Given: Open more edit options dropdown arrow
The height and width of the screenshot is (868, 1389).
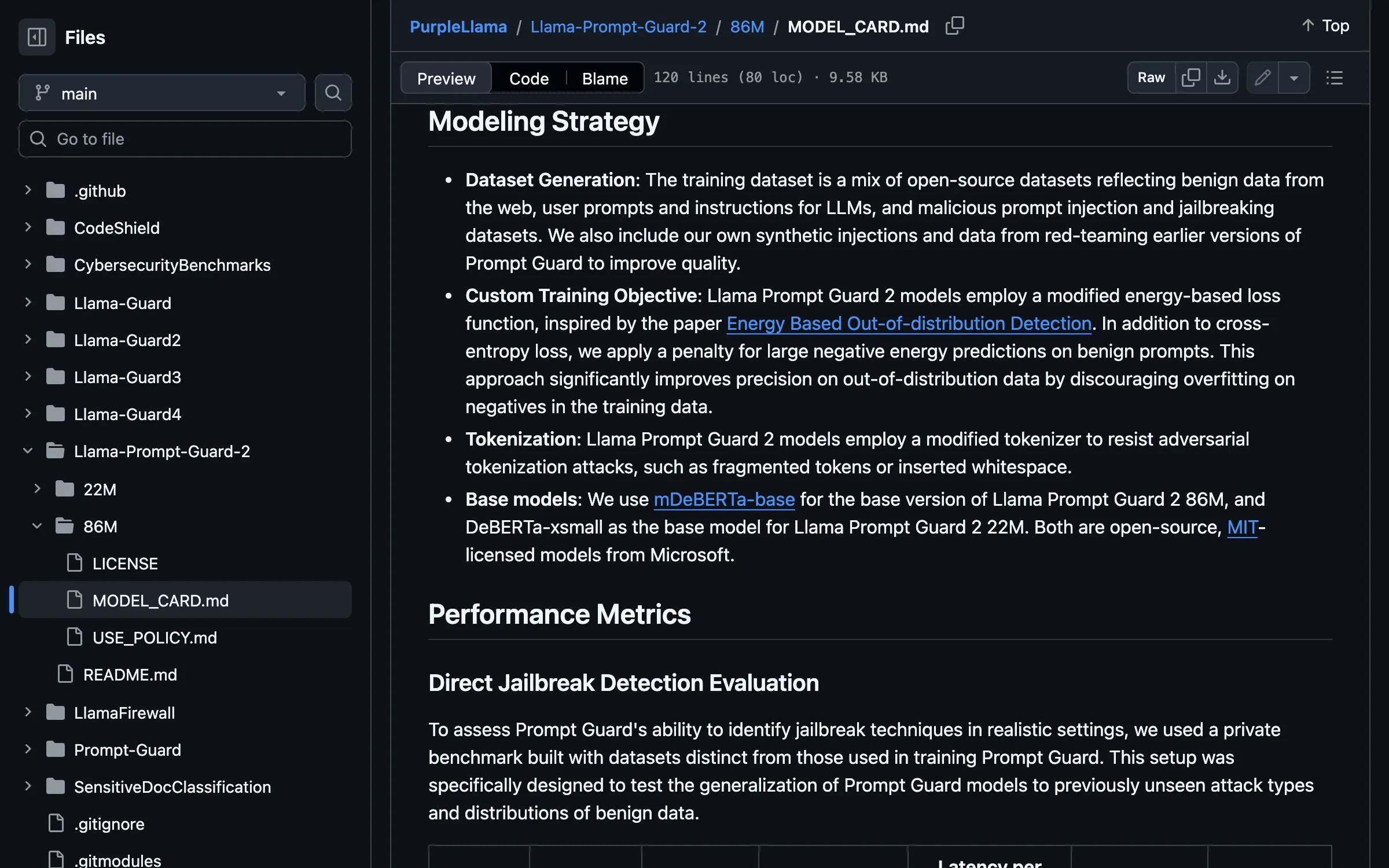Looking at the screenshot, I should coord(1294,78).
